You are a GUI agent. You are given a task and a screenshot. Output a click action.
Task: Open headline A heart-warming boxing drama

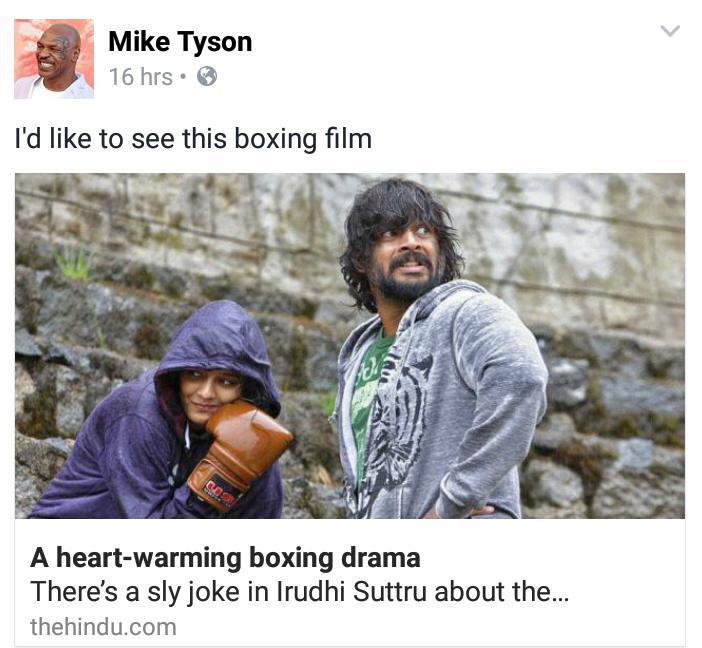click(225, 558)
